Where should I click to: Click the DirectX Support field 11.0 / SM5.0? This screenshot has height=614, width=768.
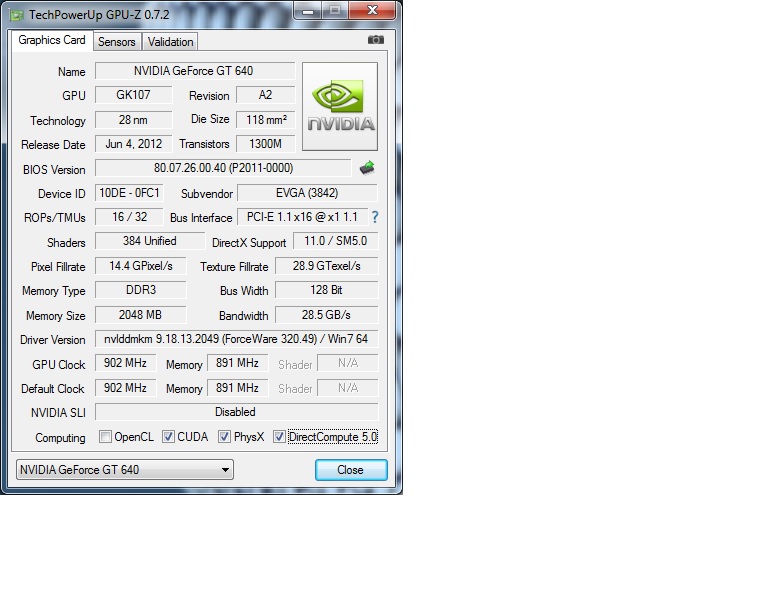[336, 241]
